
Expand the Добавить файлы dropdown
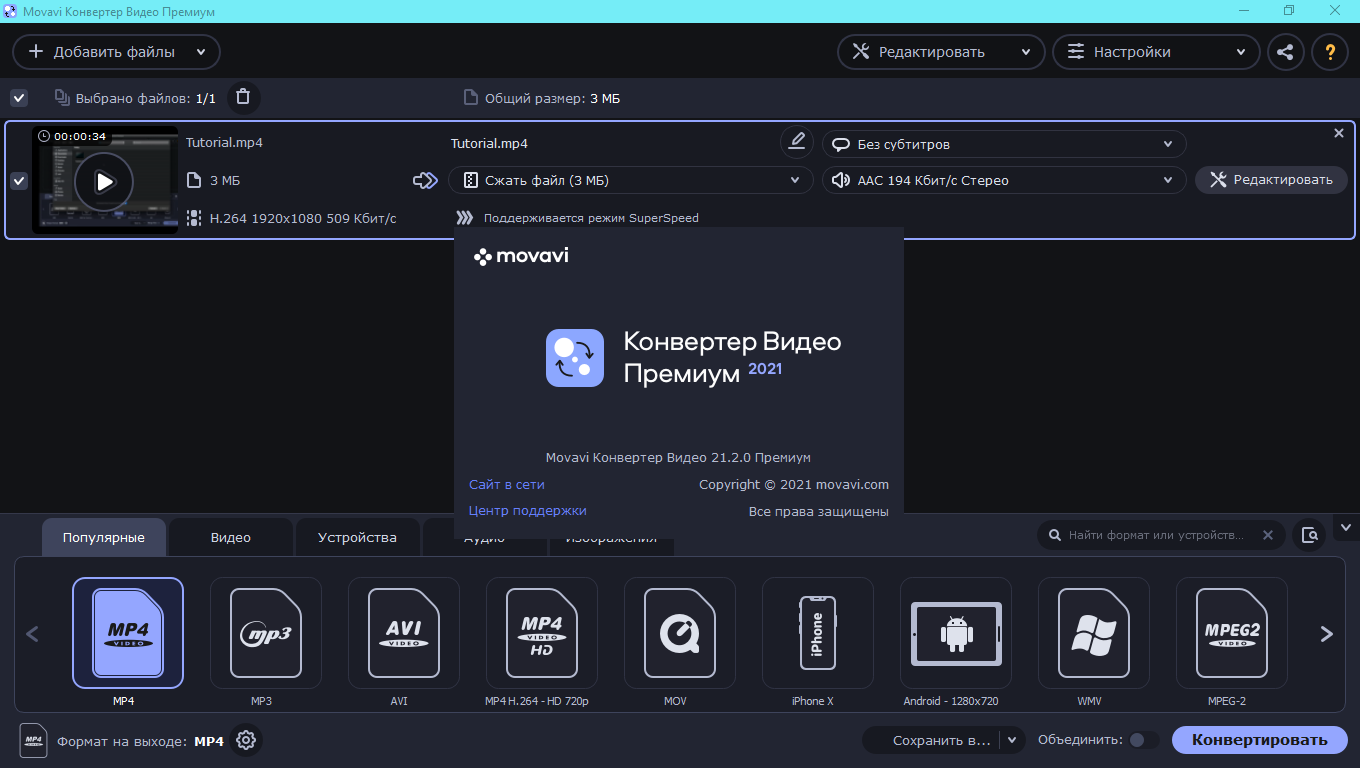click(201, 52)
